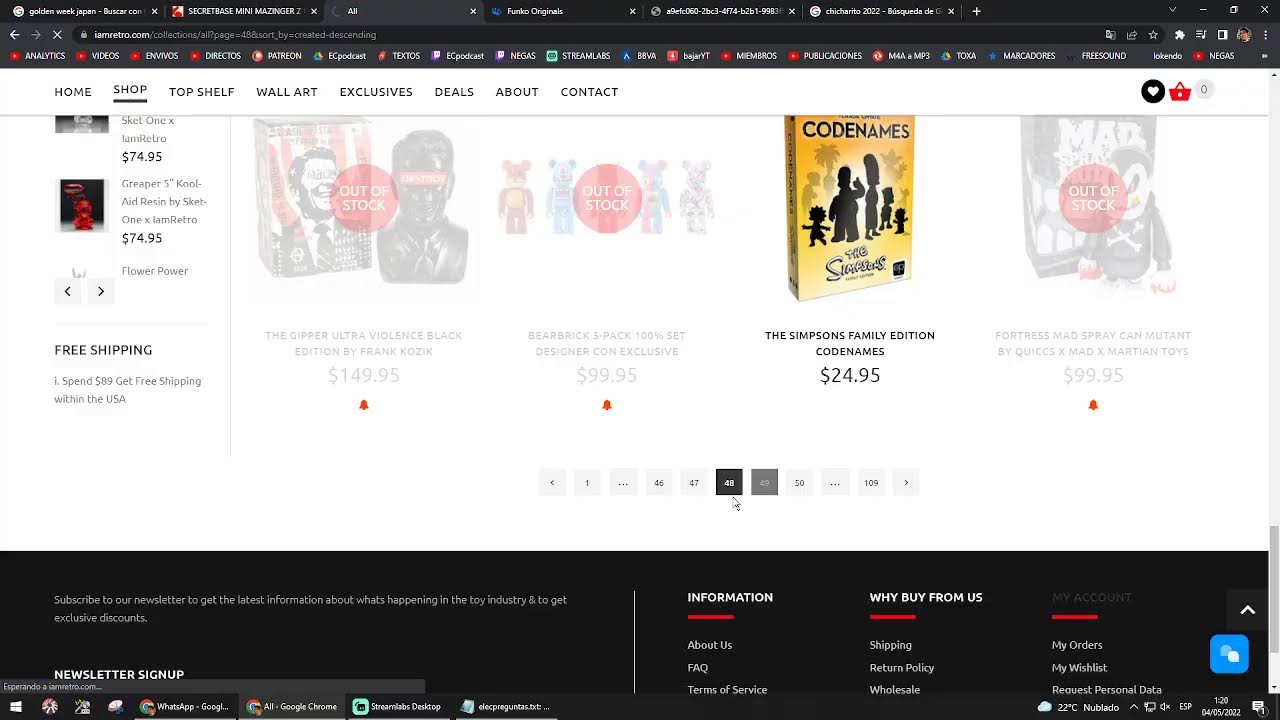Open the TOP SHELF menu item
Screen dimensions: 1280x720
pos(202,91)
